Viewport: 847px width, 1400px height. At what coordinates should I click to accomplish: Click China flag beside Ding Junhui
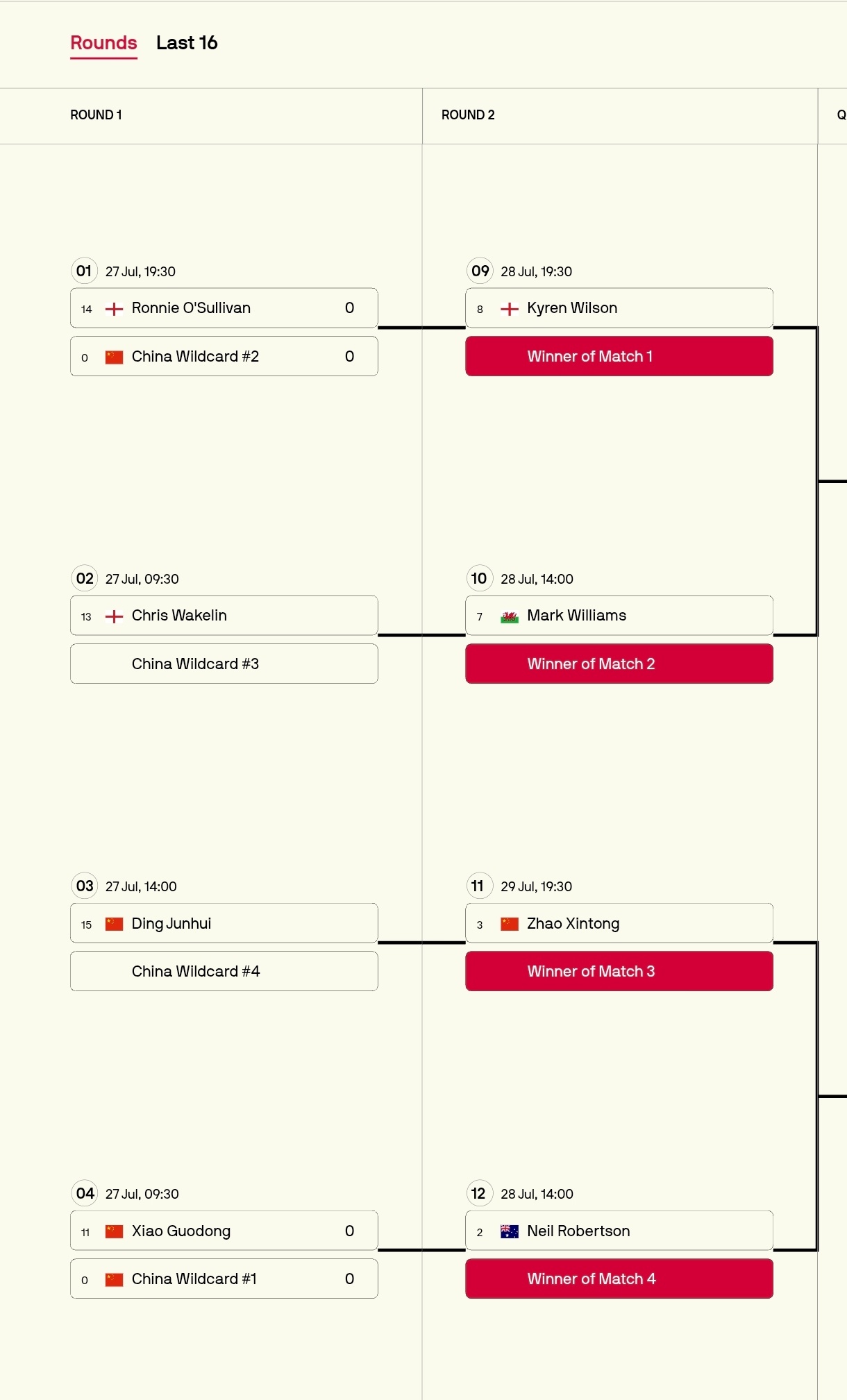tap(114, 925)
